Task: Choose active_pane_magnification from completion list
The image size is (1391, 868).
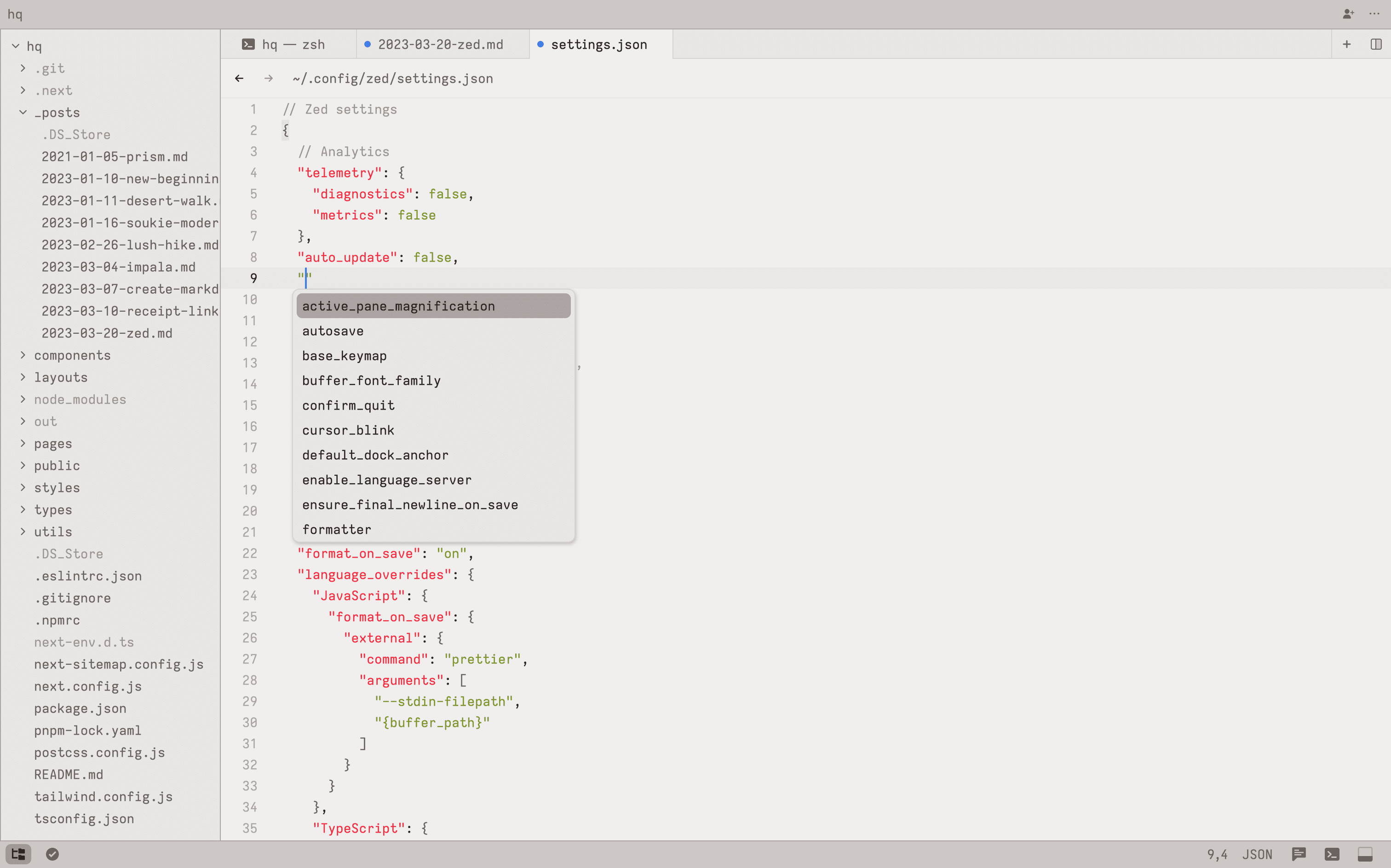Action: [434, 306]
